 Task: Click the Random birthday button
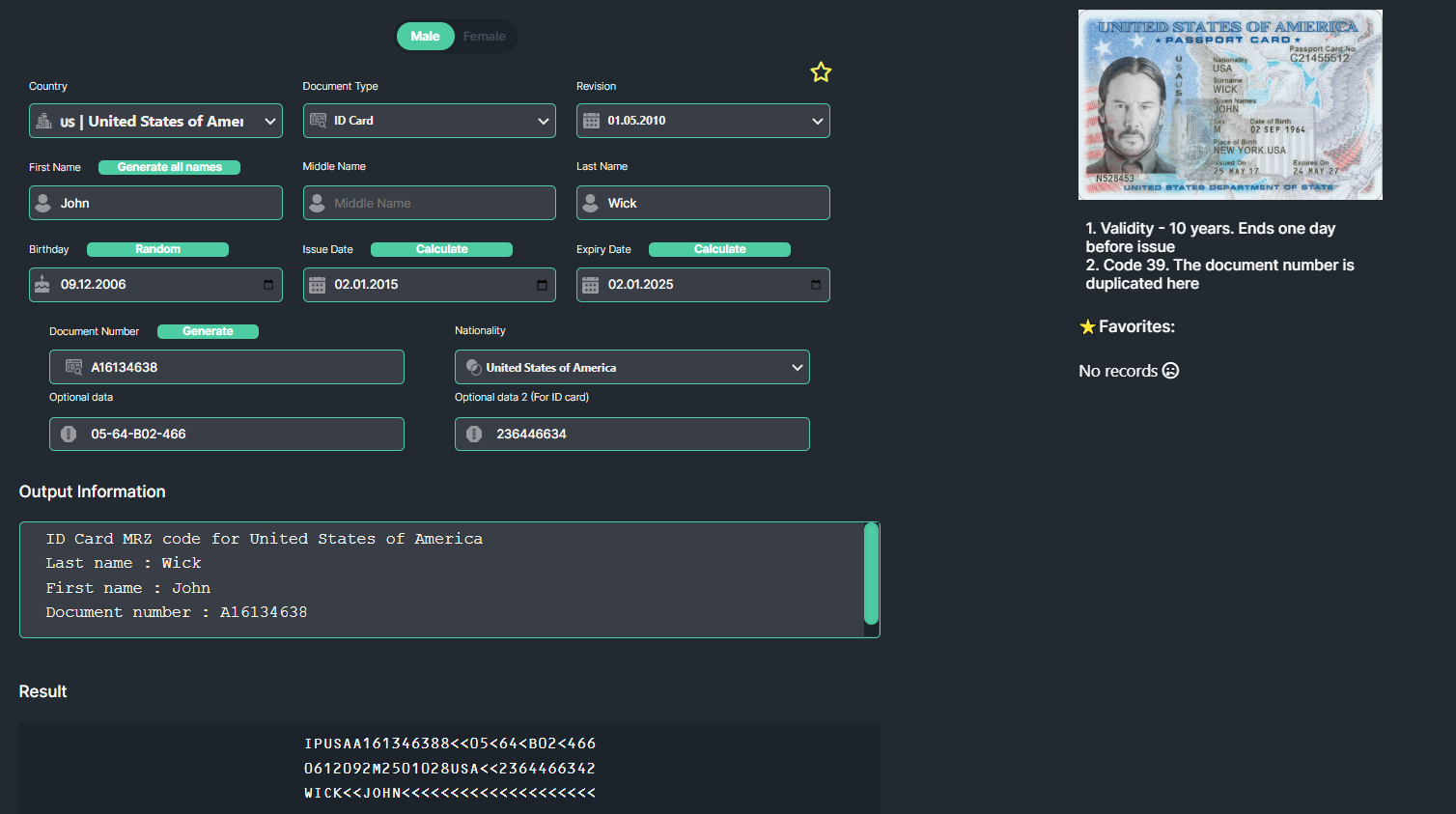pos(157,249)
